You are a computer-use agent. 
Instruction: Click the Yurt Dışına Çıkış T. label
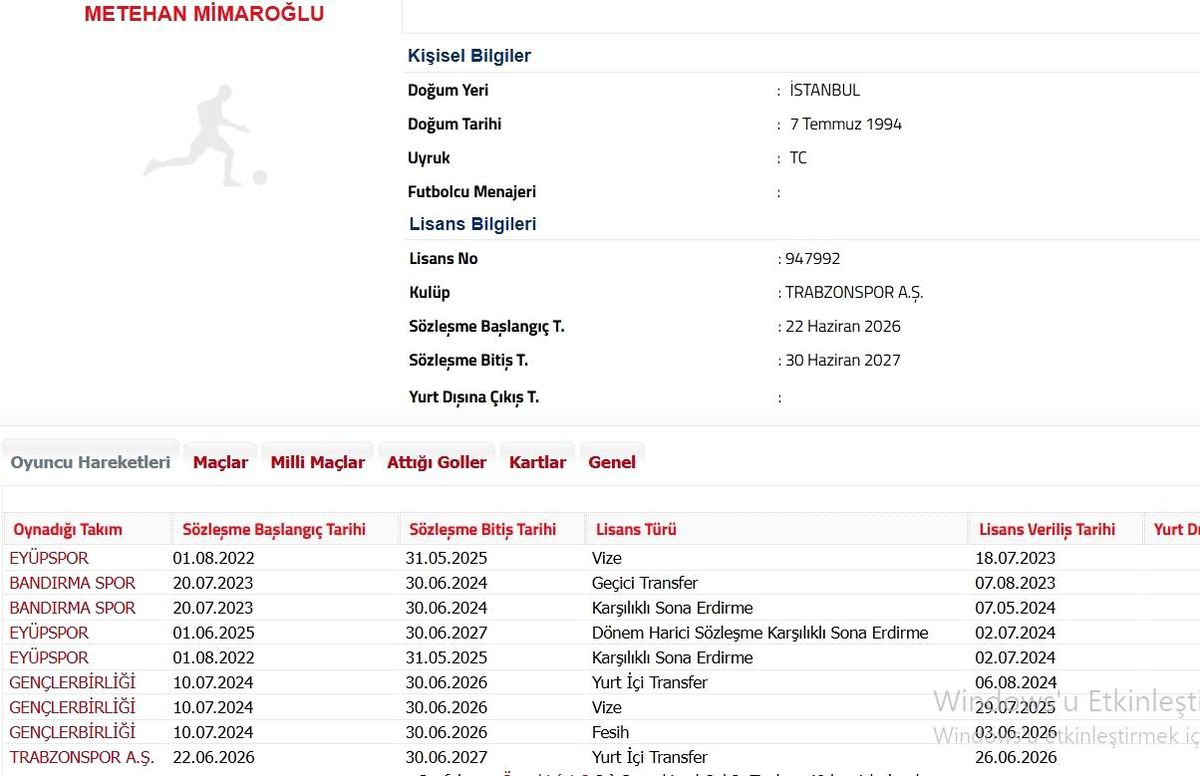474,397
